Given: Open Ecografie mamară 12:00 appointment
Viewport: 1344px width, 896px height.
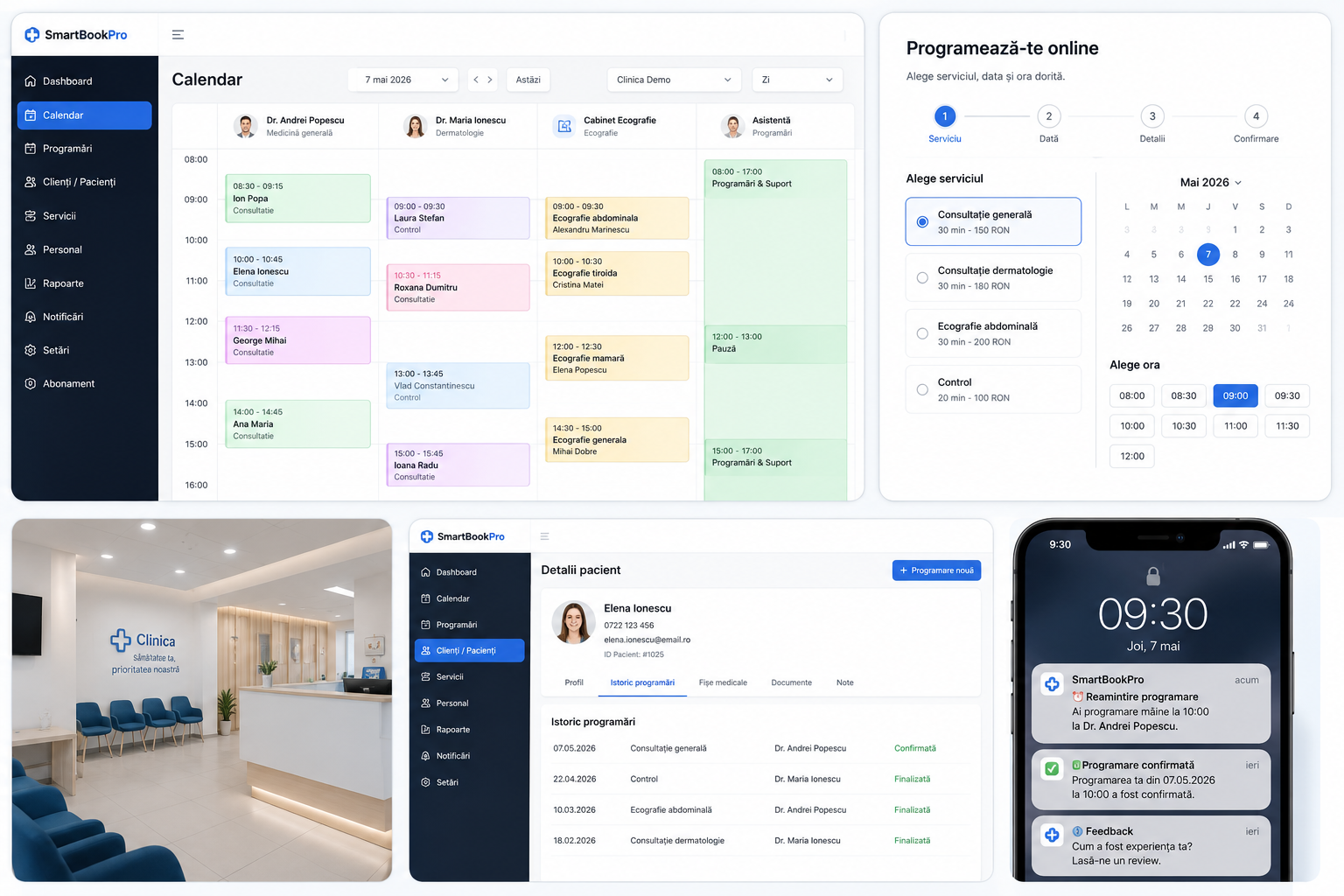Looking at the screenshot, I should [617, 358].
